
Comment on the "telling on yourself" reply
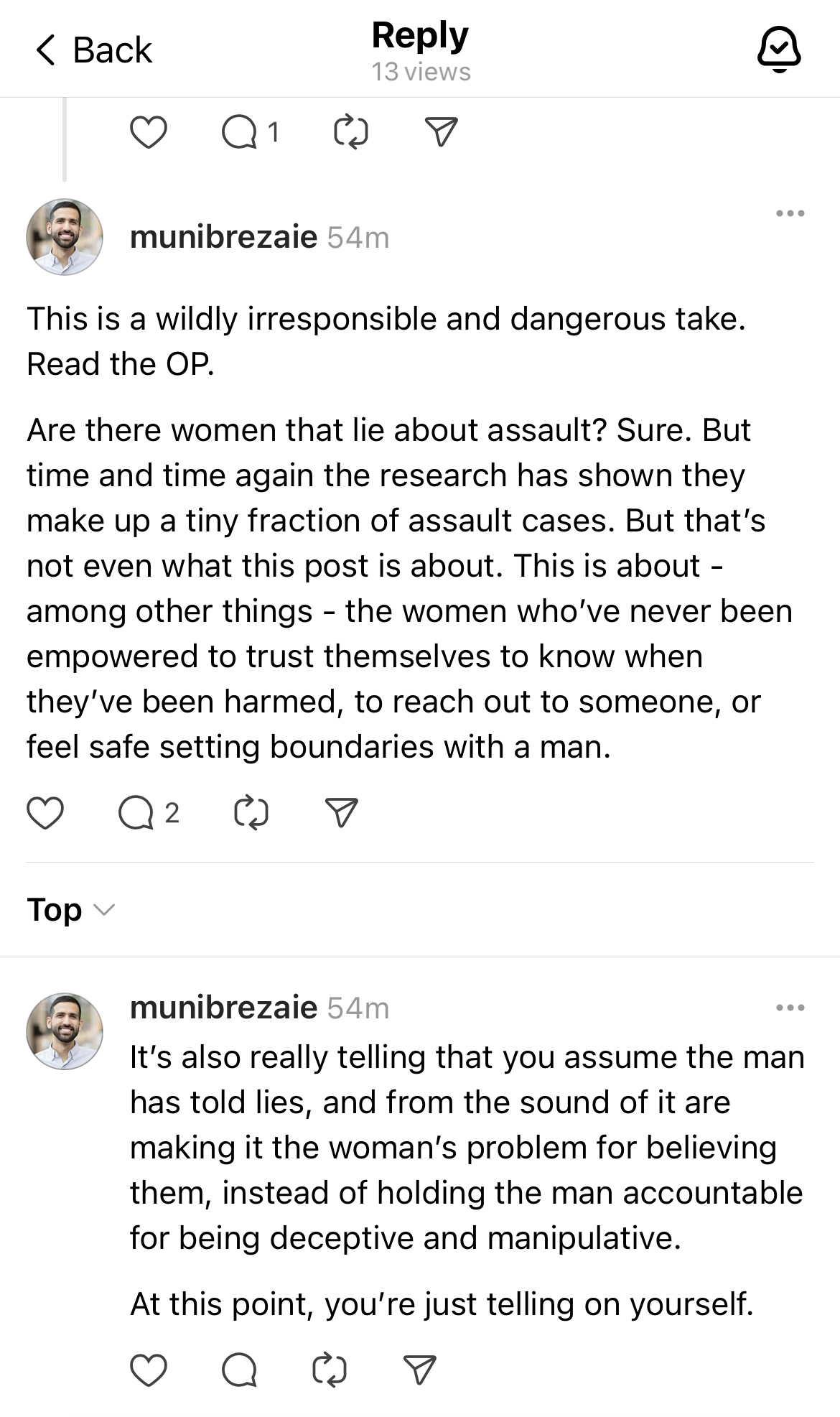[239, 1370]
